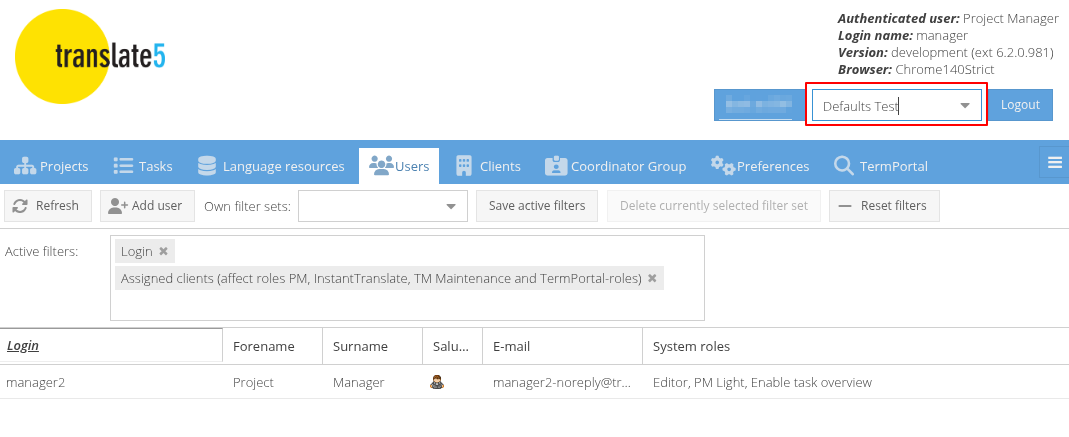Expand the Own filter sets dropdown

[450, 207]
